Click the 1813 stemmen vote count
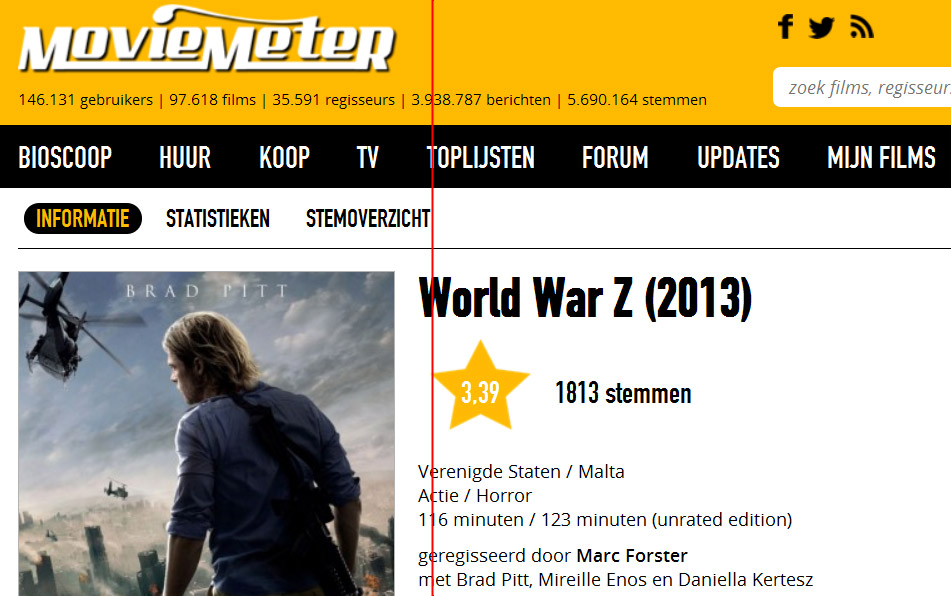 (623, 393)
